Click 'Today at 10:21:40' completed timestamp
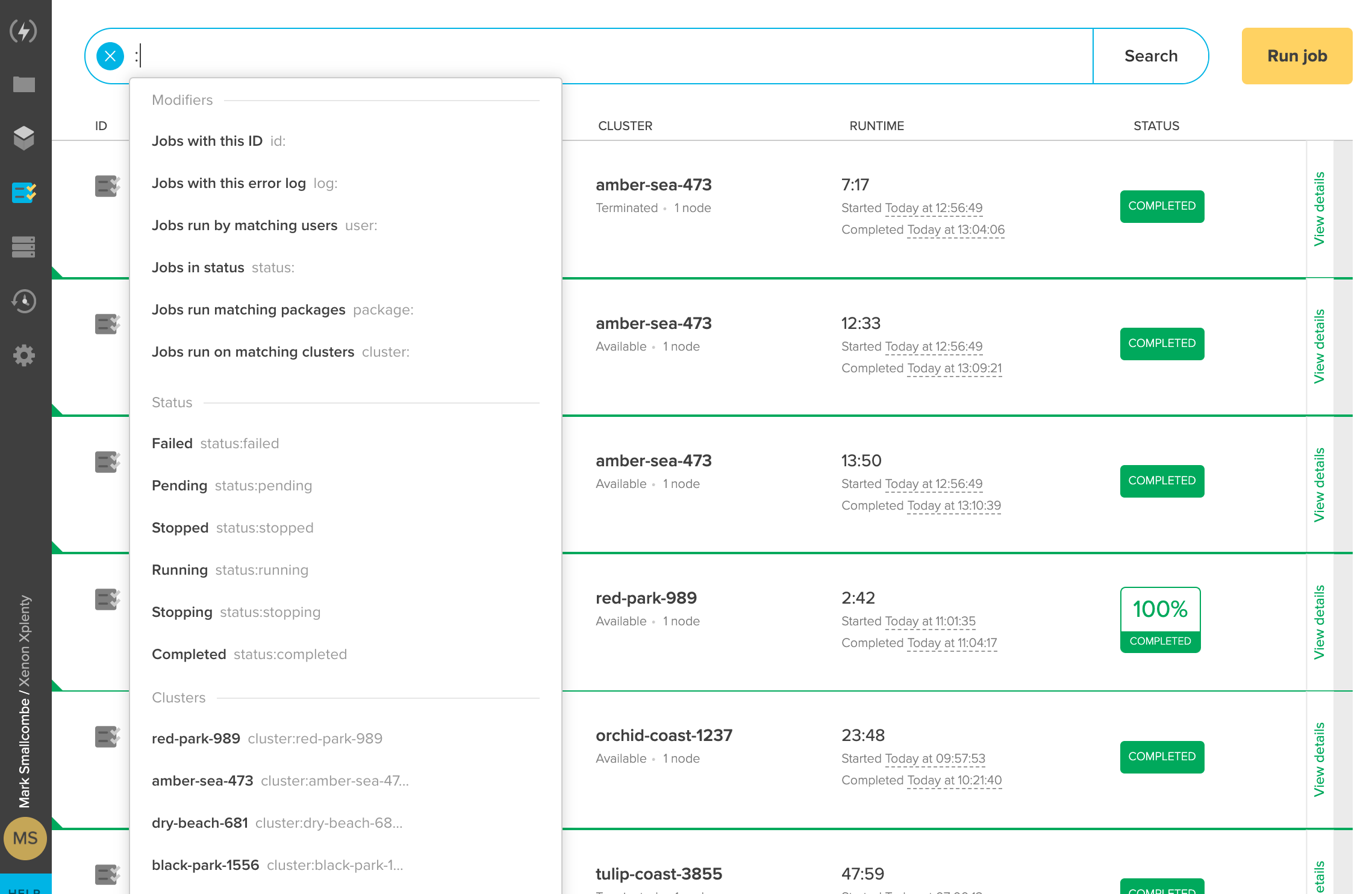 (x=955, y=781)
